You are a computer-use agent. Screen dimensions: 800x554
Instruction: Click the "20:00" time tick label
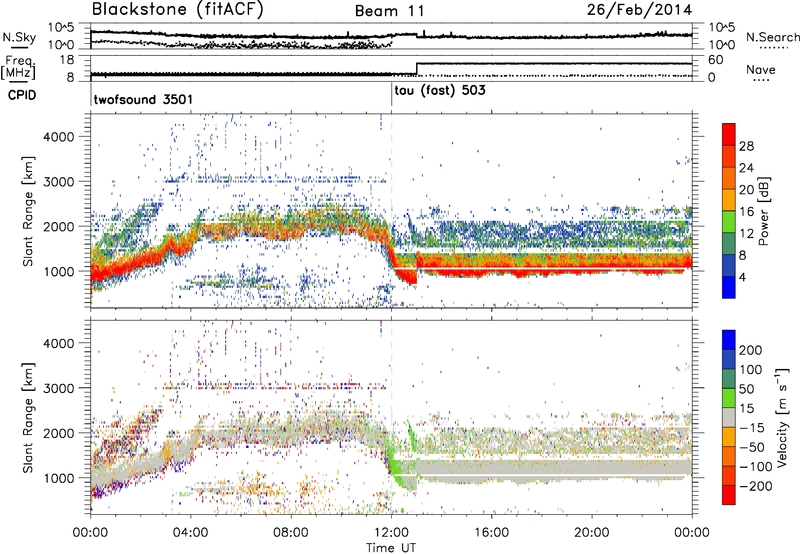click(x=592, y=533)
